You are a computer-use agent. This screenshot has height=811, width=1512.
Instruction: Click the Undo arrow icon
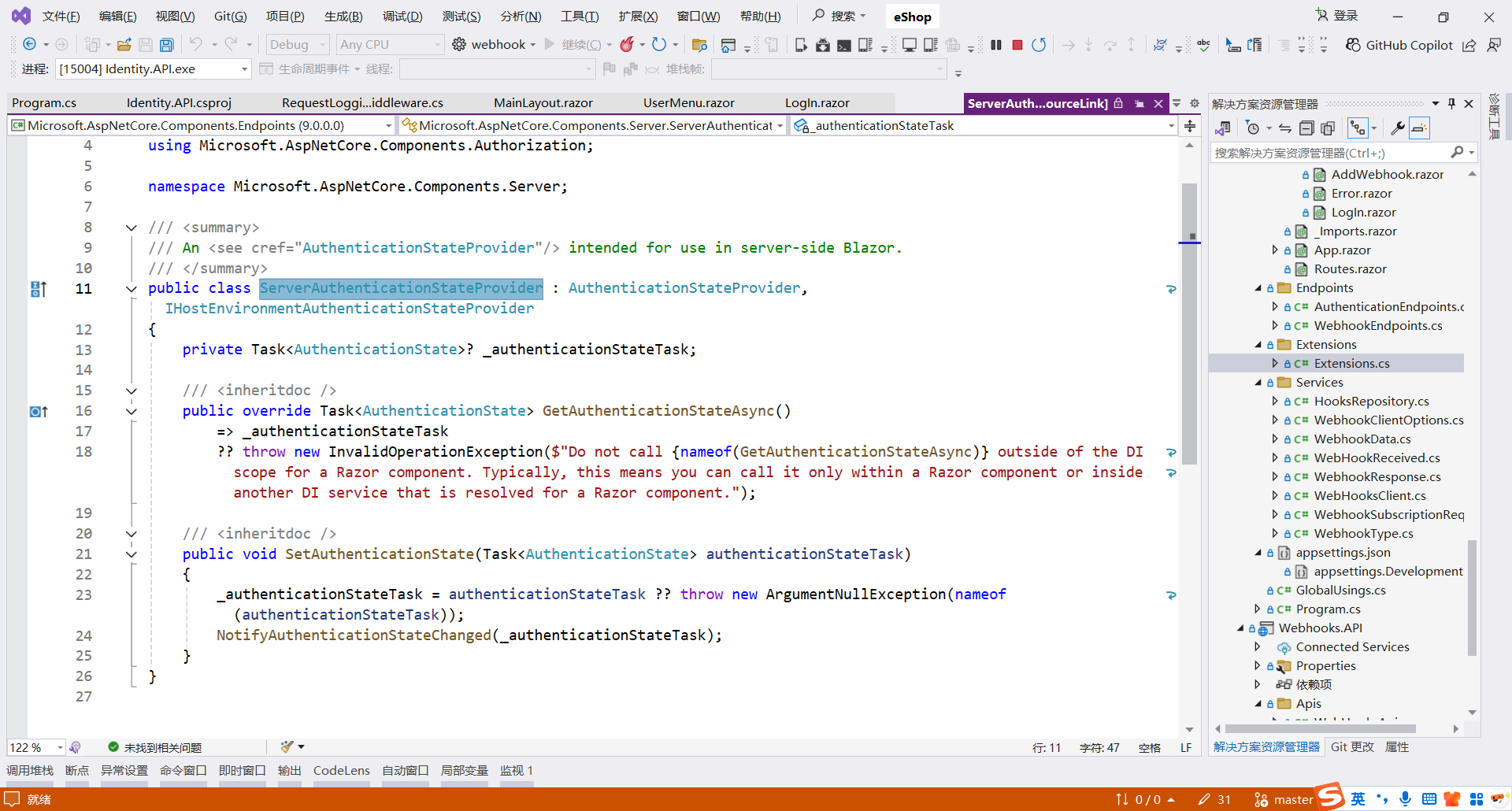196,45
